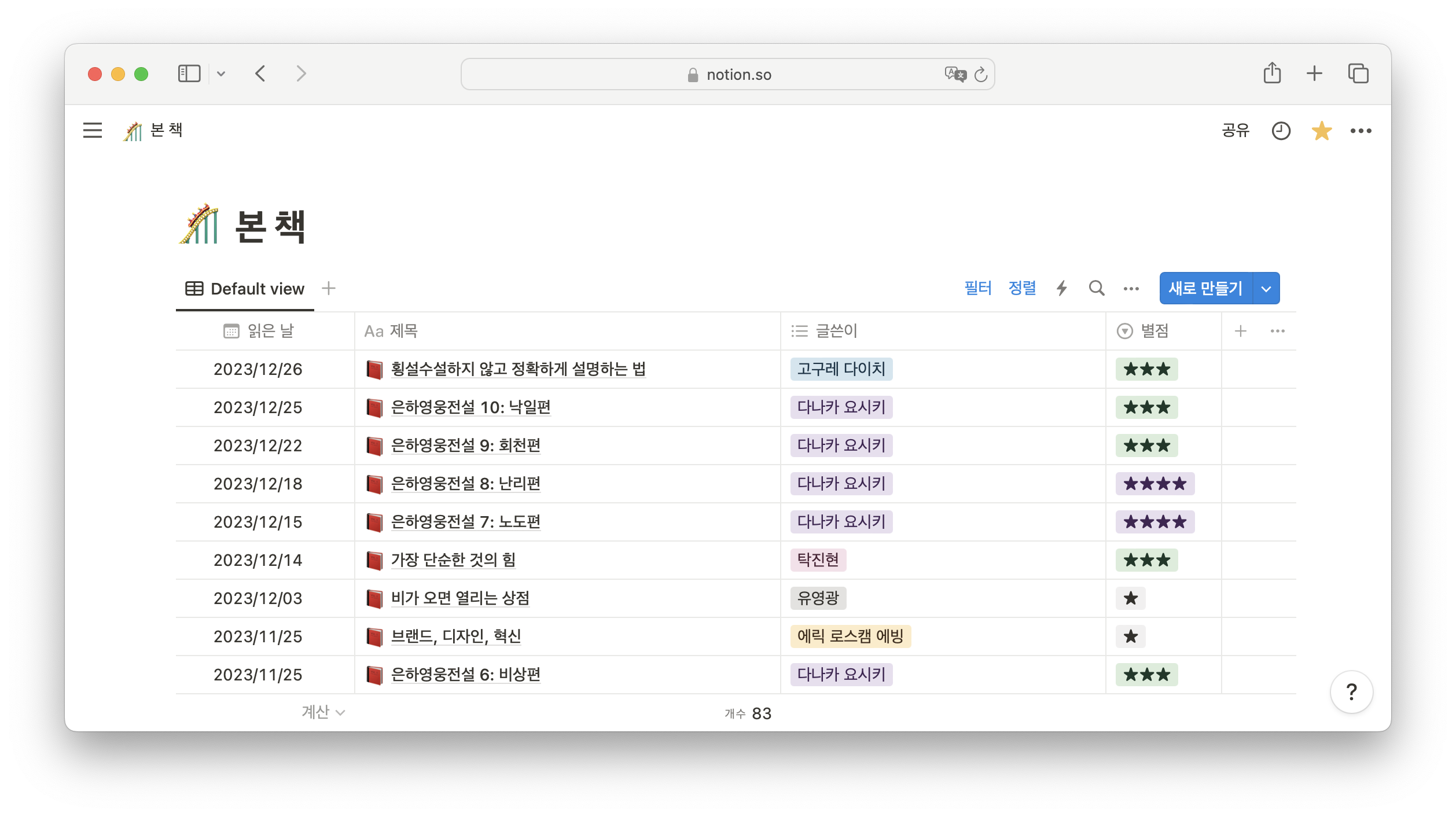Open the 필터 filter link
Image resolution: width=1456 pixels, height=817 pixels.
pos(977,288)
